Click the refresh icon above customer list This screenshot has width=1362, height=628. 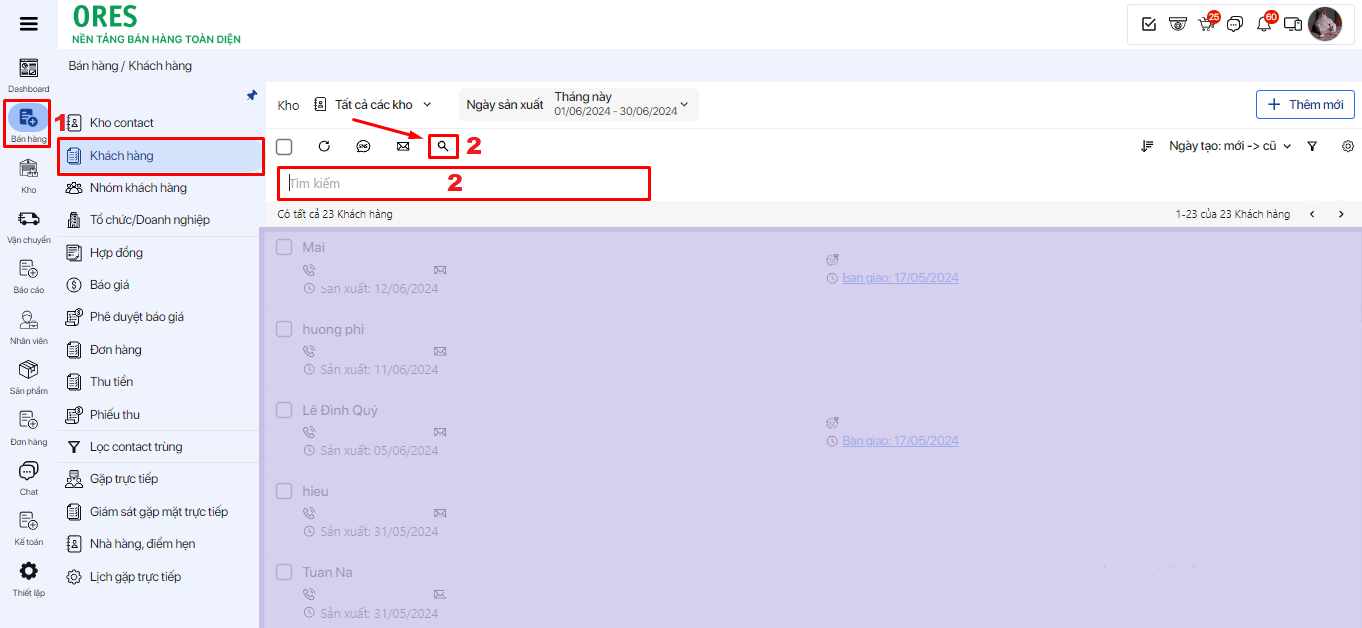(324, 146)
